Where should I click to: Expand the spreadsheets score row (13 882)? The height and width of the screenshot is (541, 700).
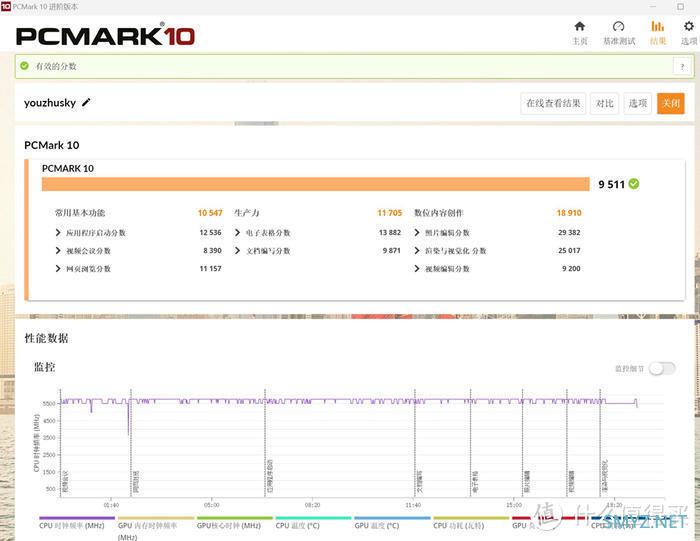[x=318, y=233]
